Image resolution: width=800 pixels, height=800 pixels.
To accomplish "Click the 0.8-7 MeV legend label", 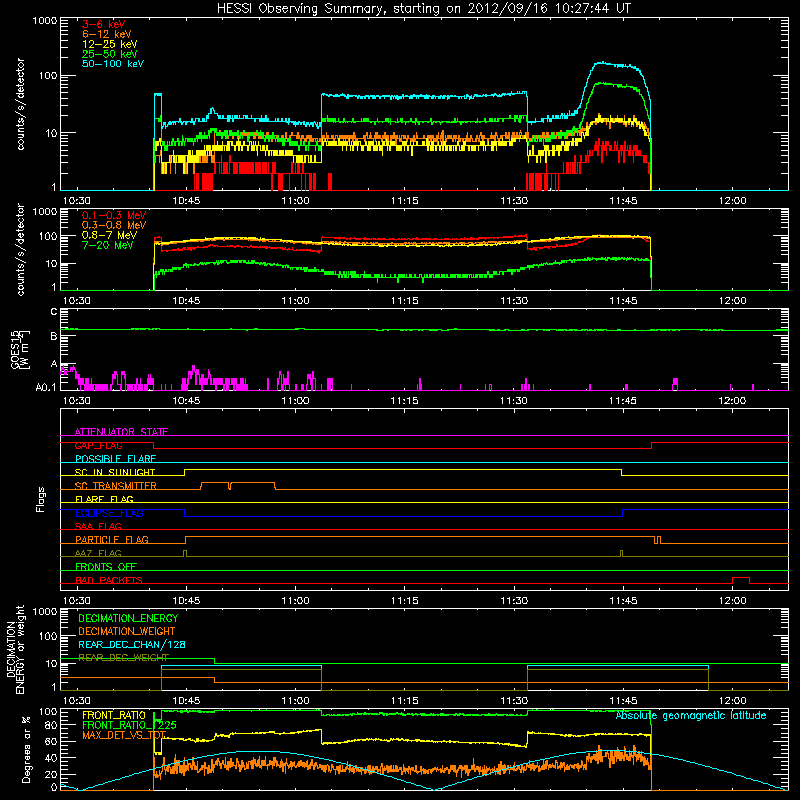I will click(x=109, y=235).
